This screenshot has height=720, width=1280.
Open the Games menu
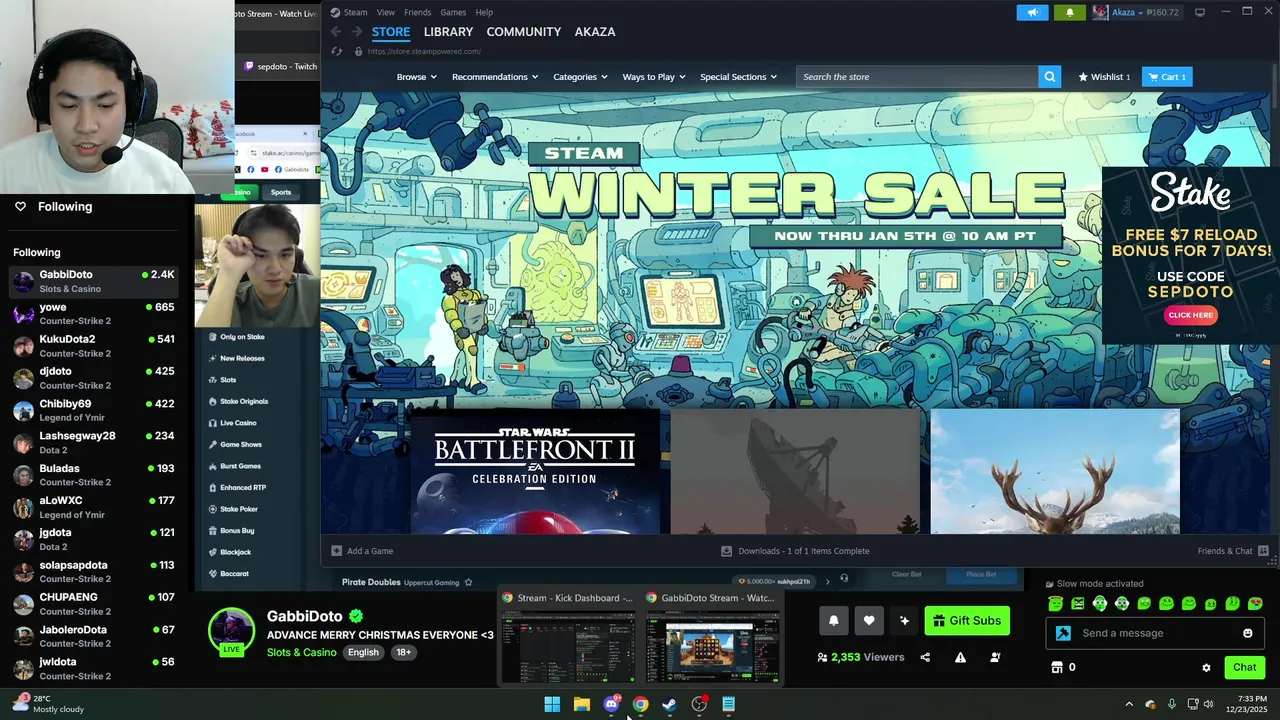453,12
